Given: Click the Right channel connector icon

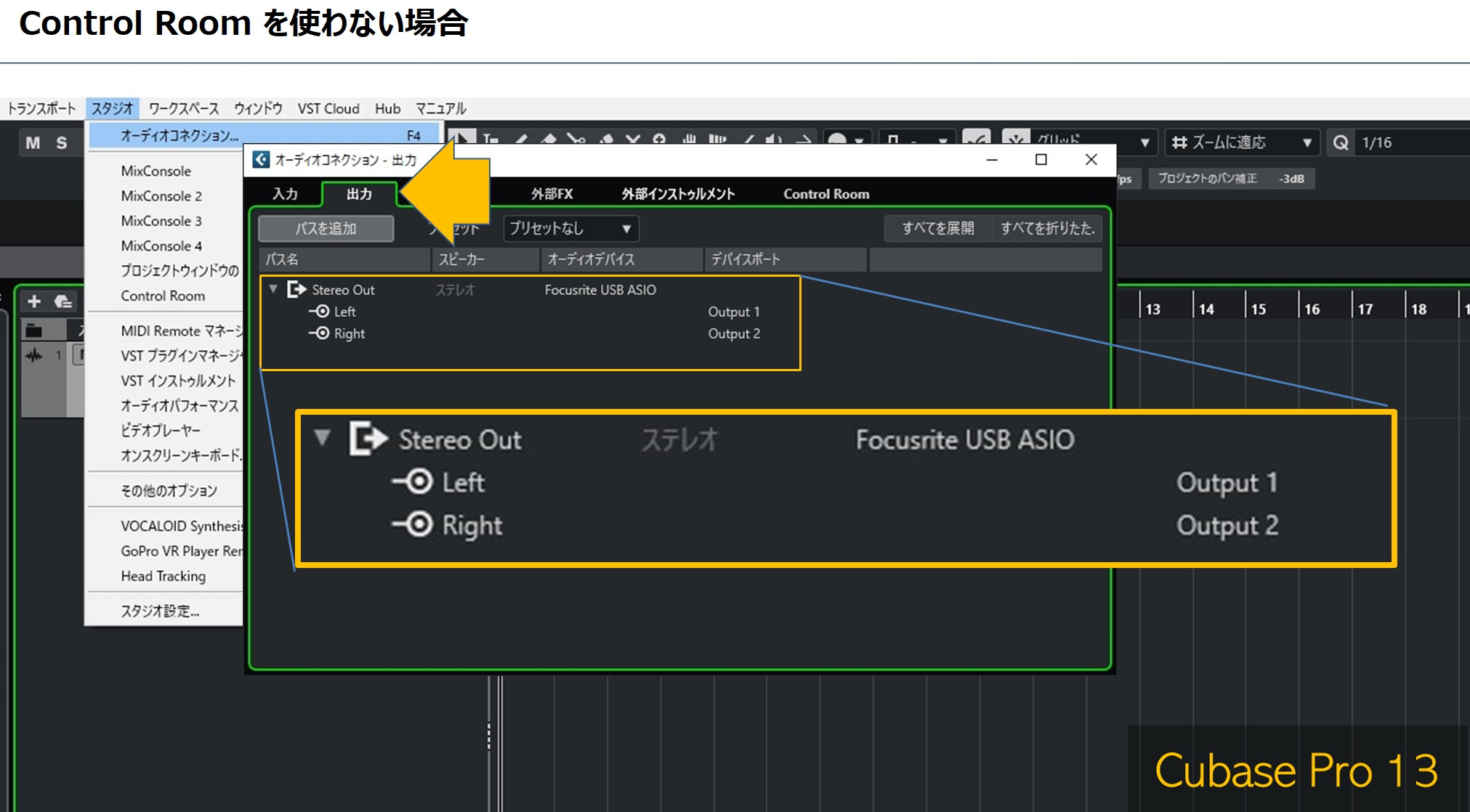Looking at the screenshot, I should [x=319, y=333].
